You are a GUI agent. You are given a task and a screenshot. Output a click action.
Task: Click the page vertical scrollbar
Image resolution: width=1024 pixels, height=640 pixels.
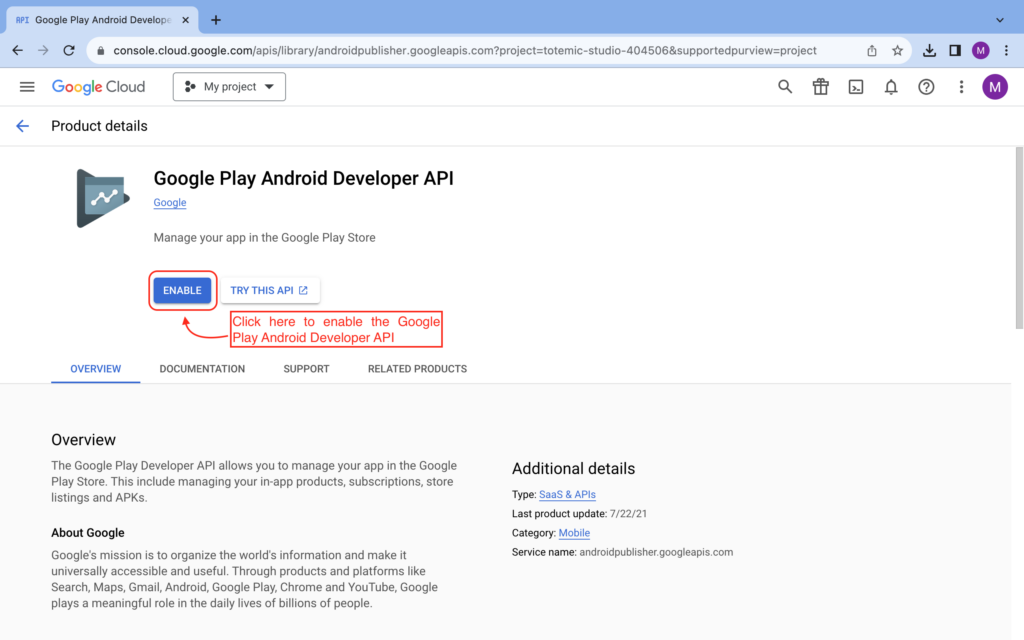click(1019, 238)
